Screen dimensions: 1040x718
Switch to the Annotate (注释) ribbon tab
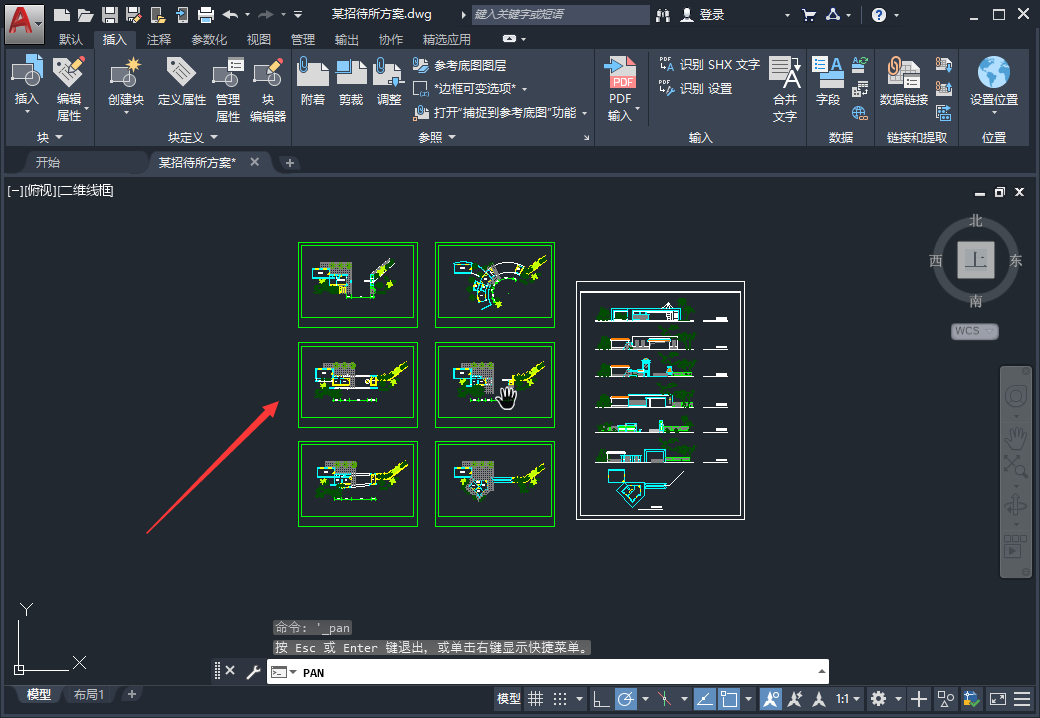tap(159, 40)
